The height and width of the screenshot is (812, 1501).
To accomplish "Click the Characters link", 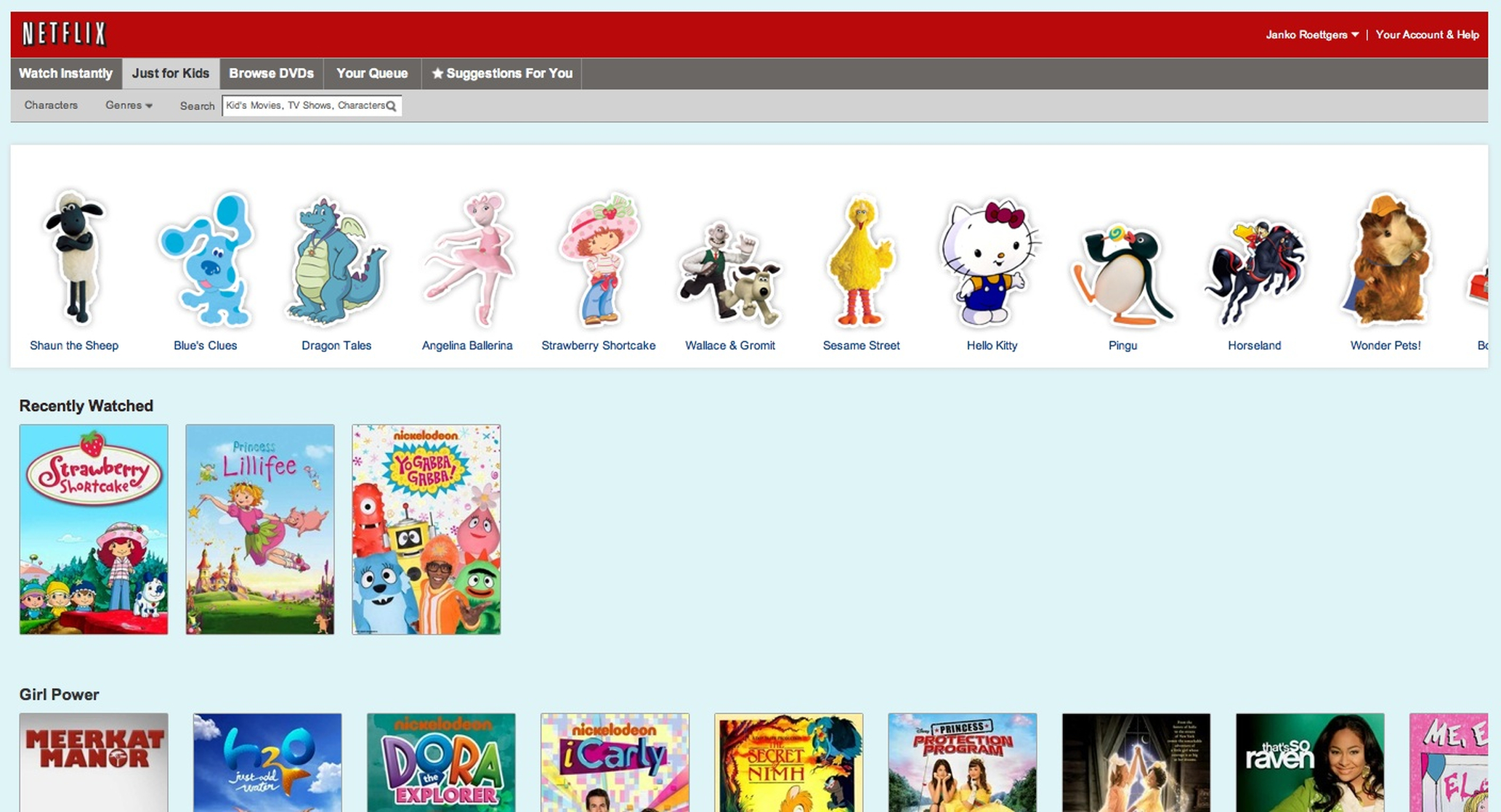I will coord(51,105).
